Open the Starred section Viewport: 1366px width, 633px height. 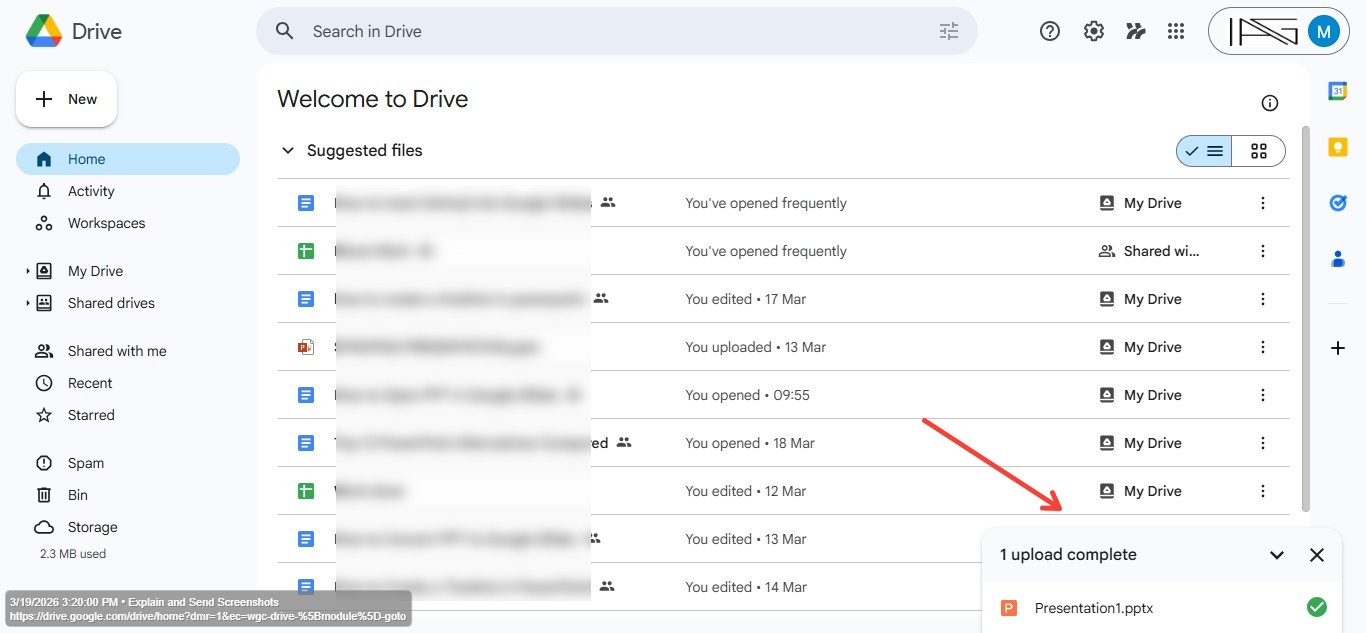point(91,415)
